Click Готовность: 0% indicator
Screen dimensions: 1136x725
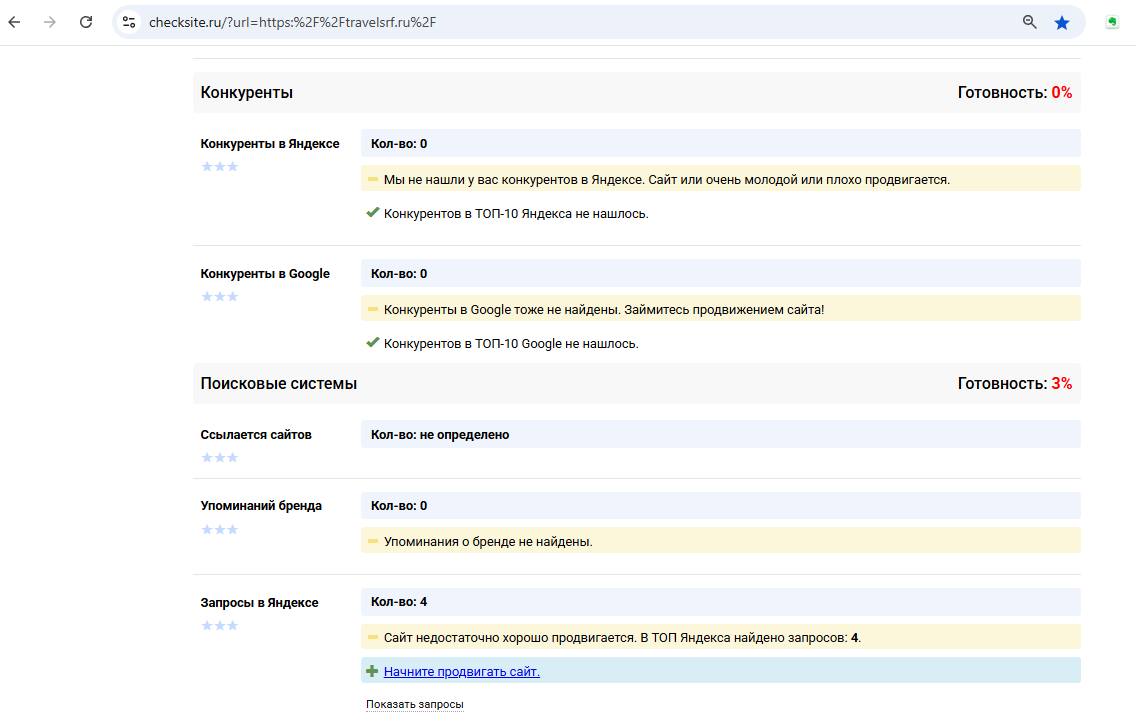pos(1014,93)
